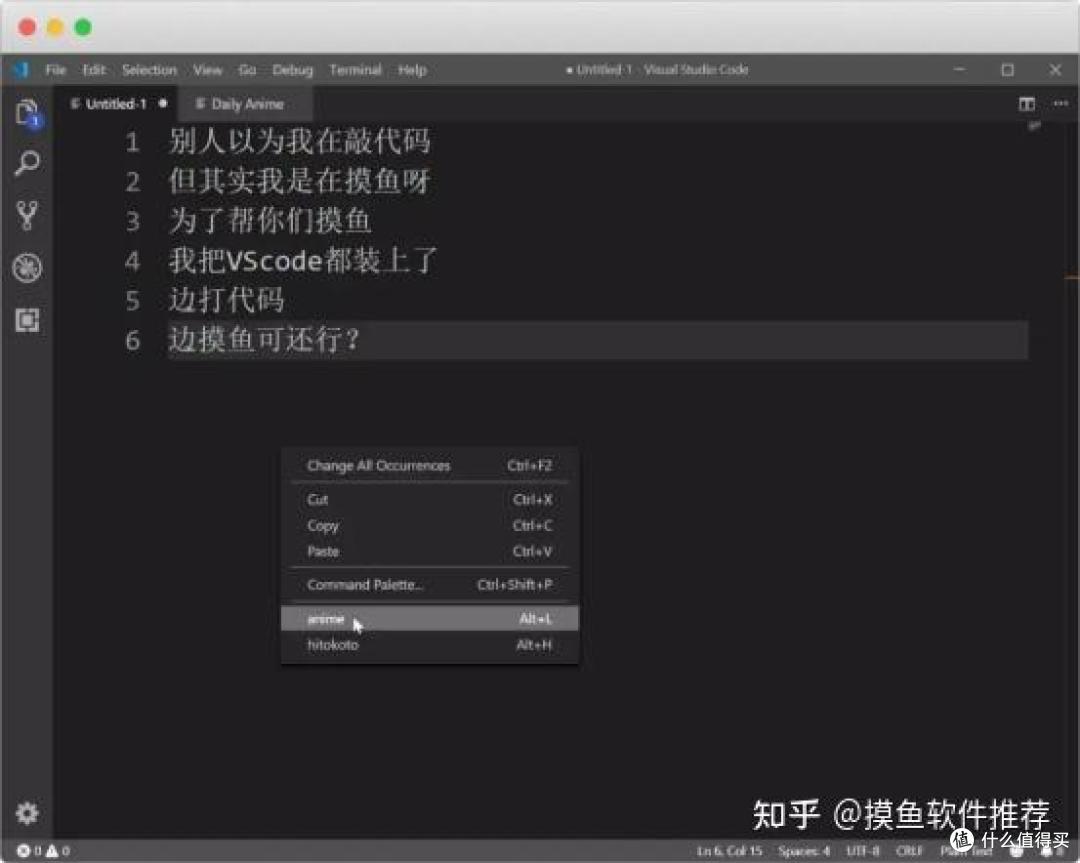Close the VS Code window with X
The image size is (1080, 863).
click(1055, 70)
